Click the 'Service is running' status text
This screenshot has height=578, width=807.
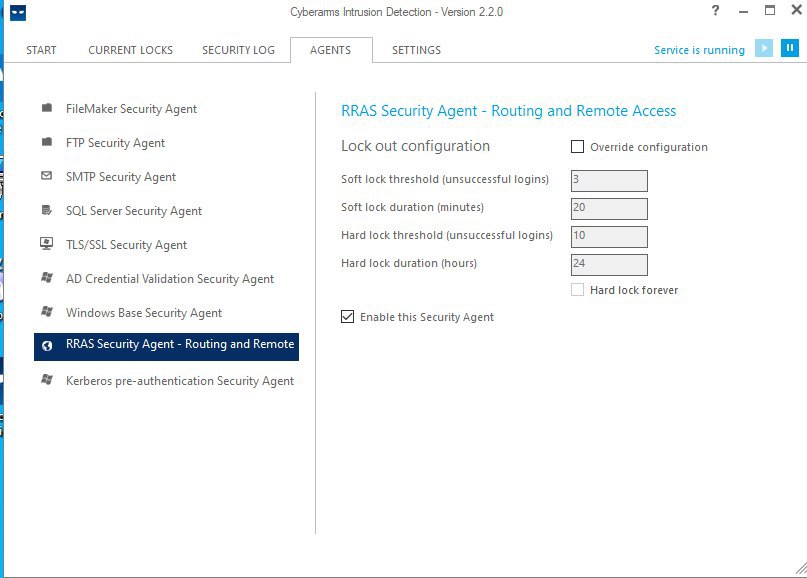pos(699,50)
